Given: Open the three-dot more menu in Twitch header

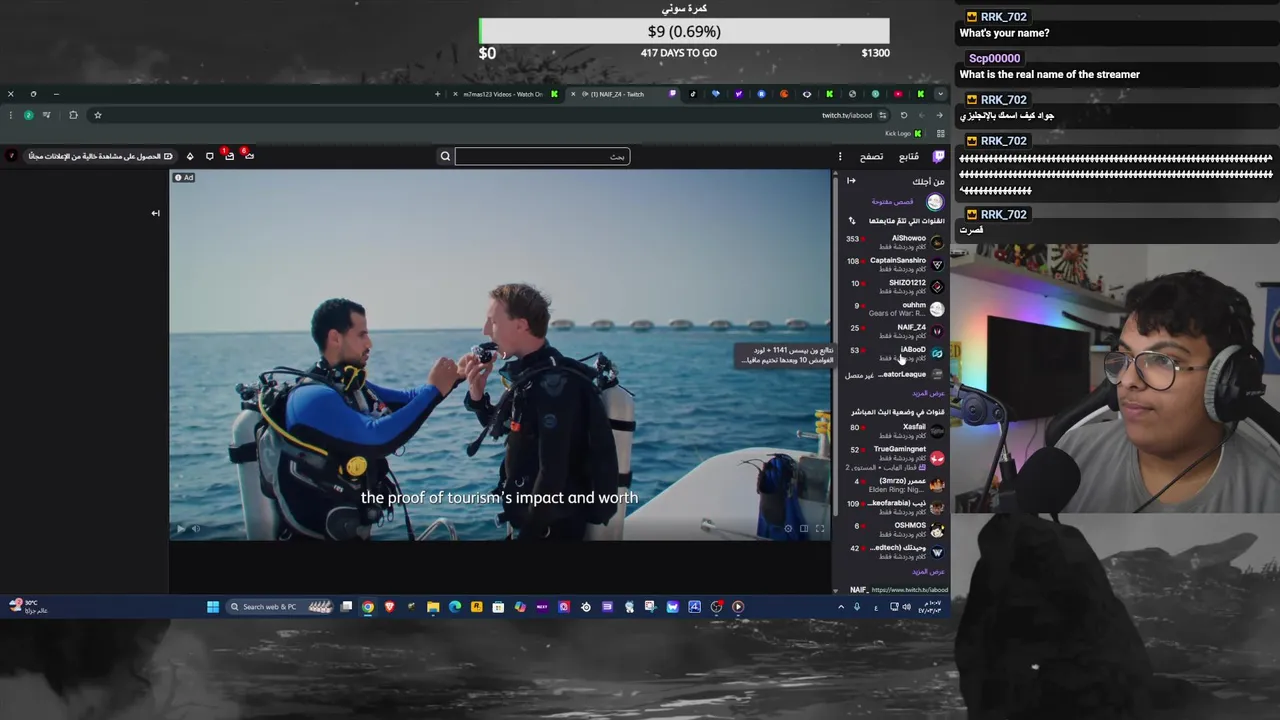Looking at the screenshot, I should (x=840, y=156).
